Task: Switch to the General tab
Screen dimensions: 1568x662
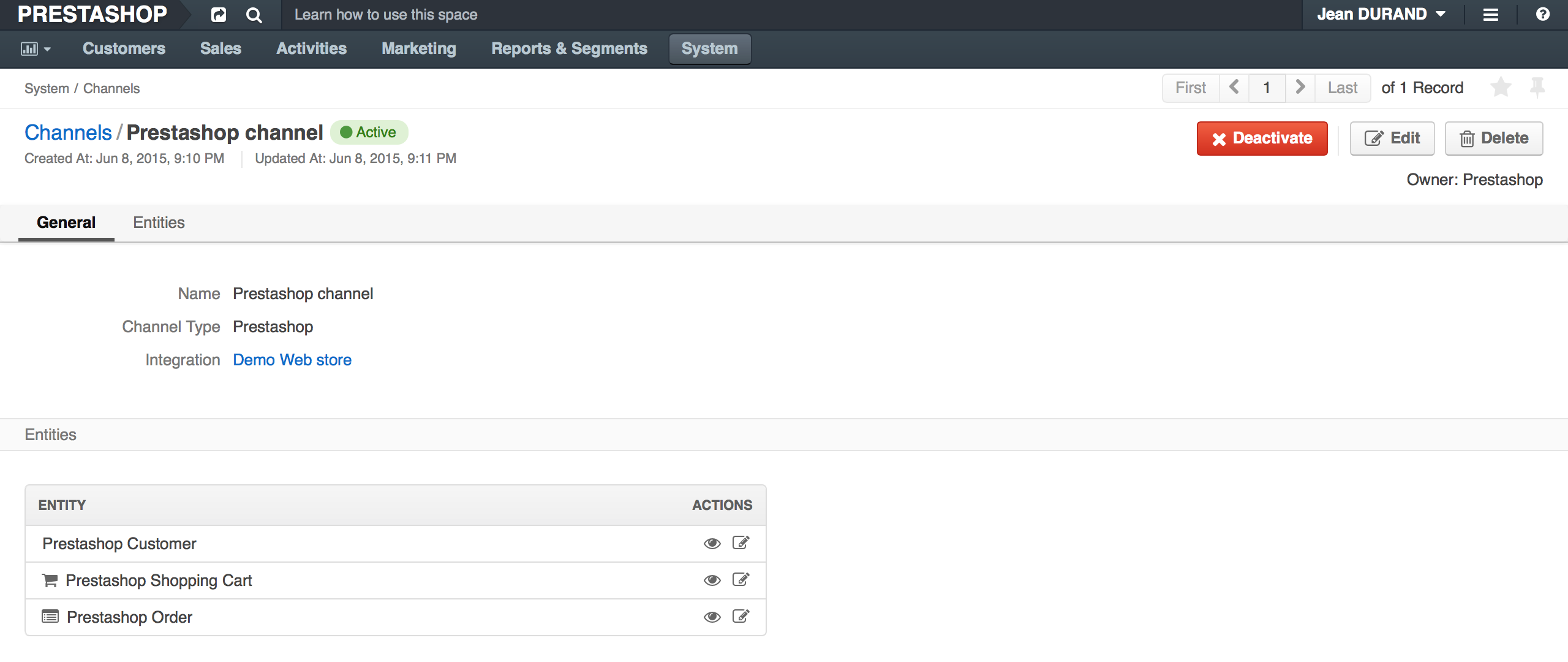Action: (x=66, y=223)
